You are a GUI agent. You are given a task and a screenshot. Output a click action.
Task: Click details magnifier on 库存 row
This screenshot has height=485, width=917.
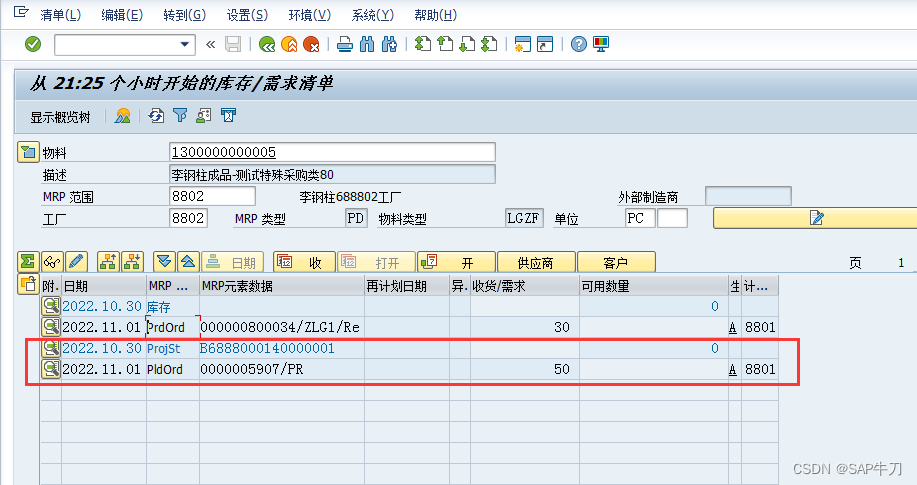coord(51,306)
